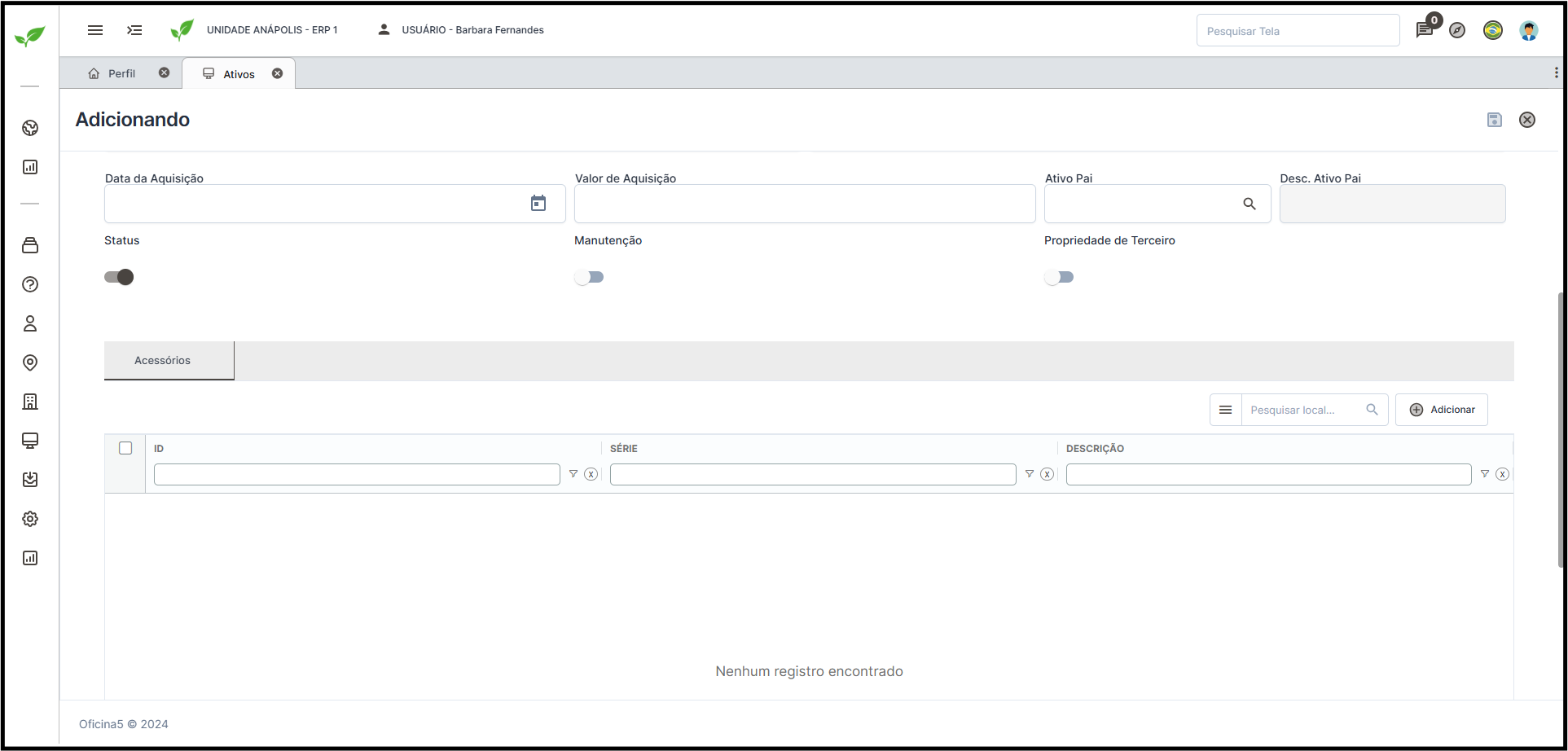Check the select-all checkbox in table header
Image resolution: width=1568 pixels, height=751 pixels.
(x=125, y=448)
